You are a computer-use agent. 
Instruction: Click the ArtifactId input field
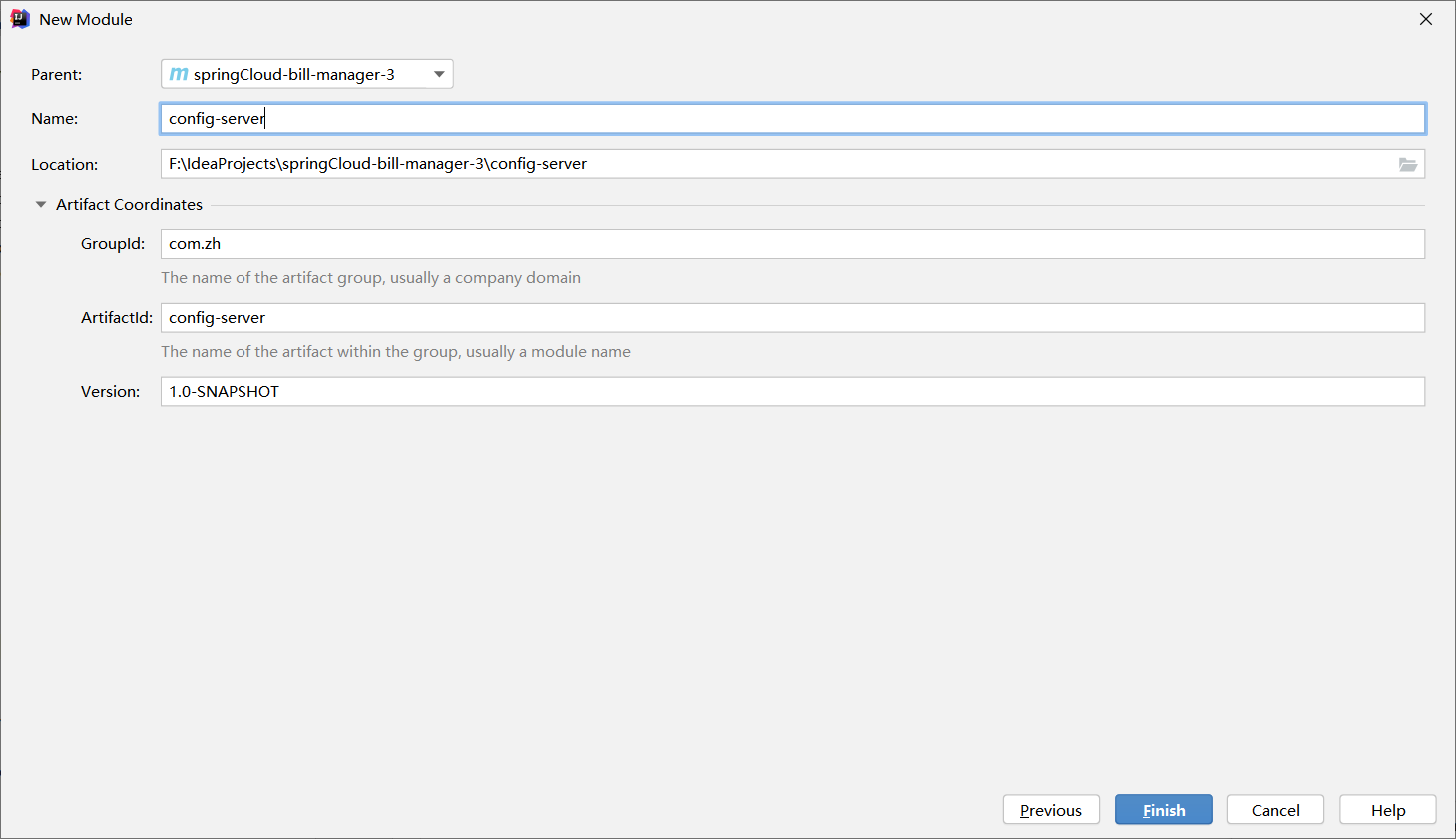pyautogui.click(x=792, y=318)
